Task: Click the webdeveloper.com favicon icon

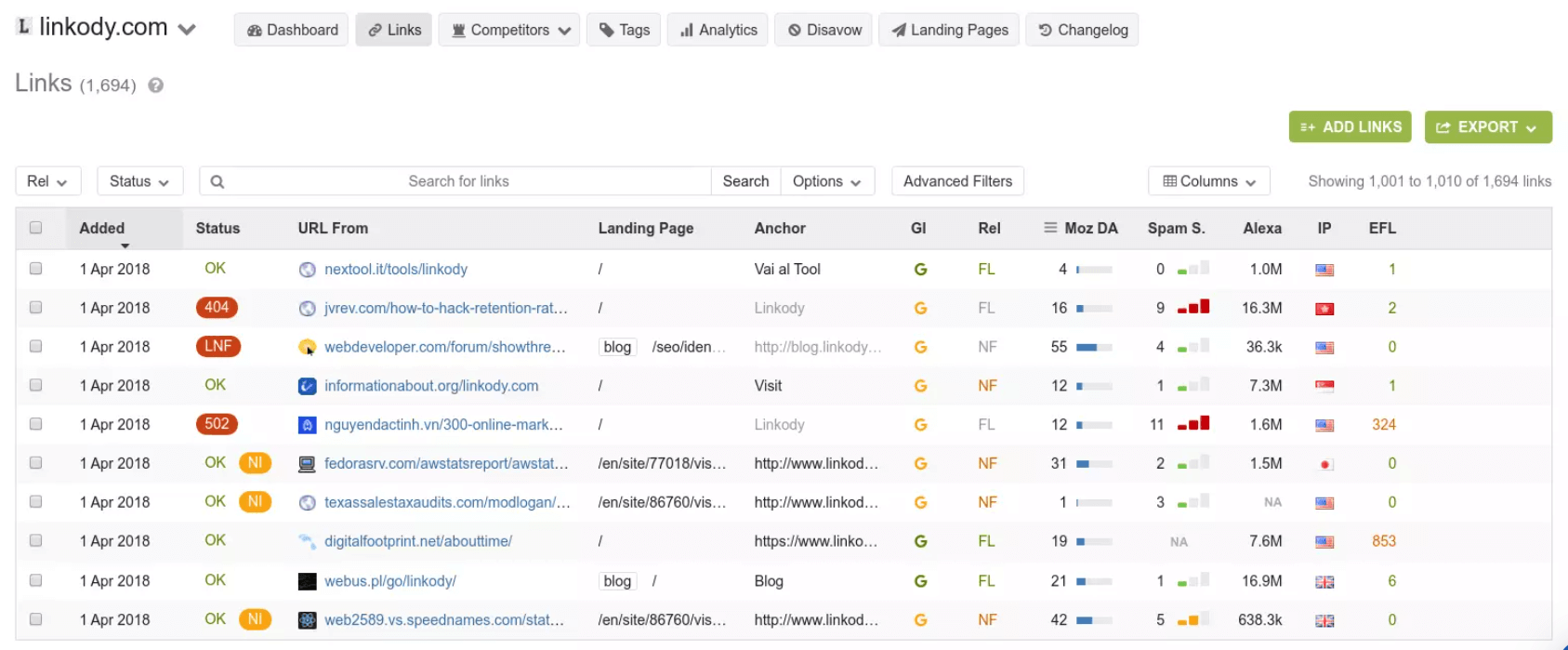Action: 308,348
